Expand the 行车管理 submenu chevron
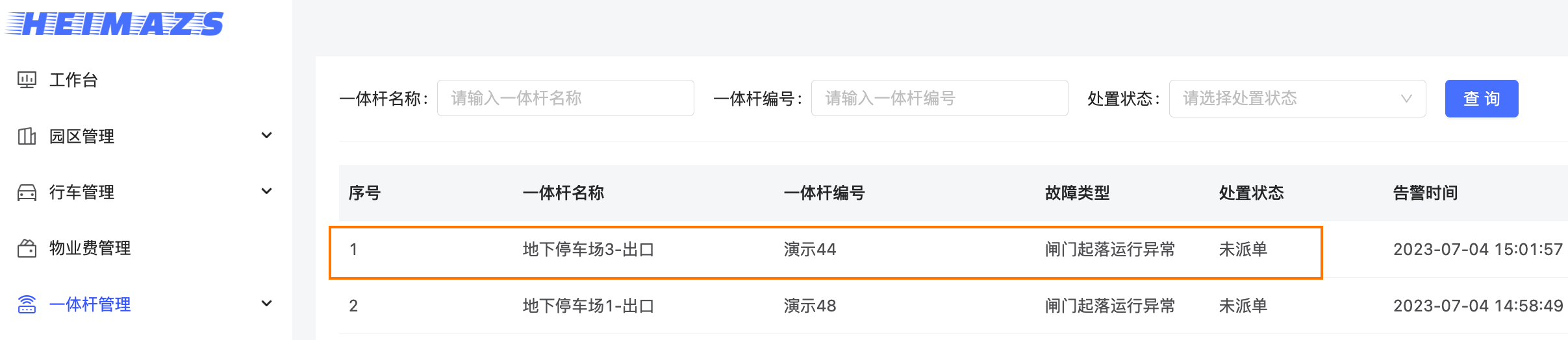Screen dimensions: 1568x340 (266, 191)
